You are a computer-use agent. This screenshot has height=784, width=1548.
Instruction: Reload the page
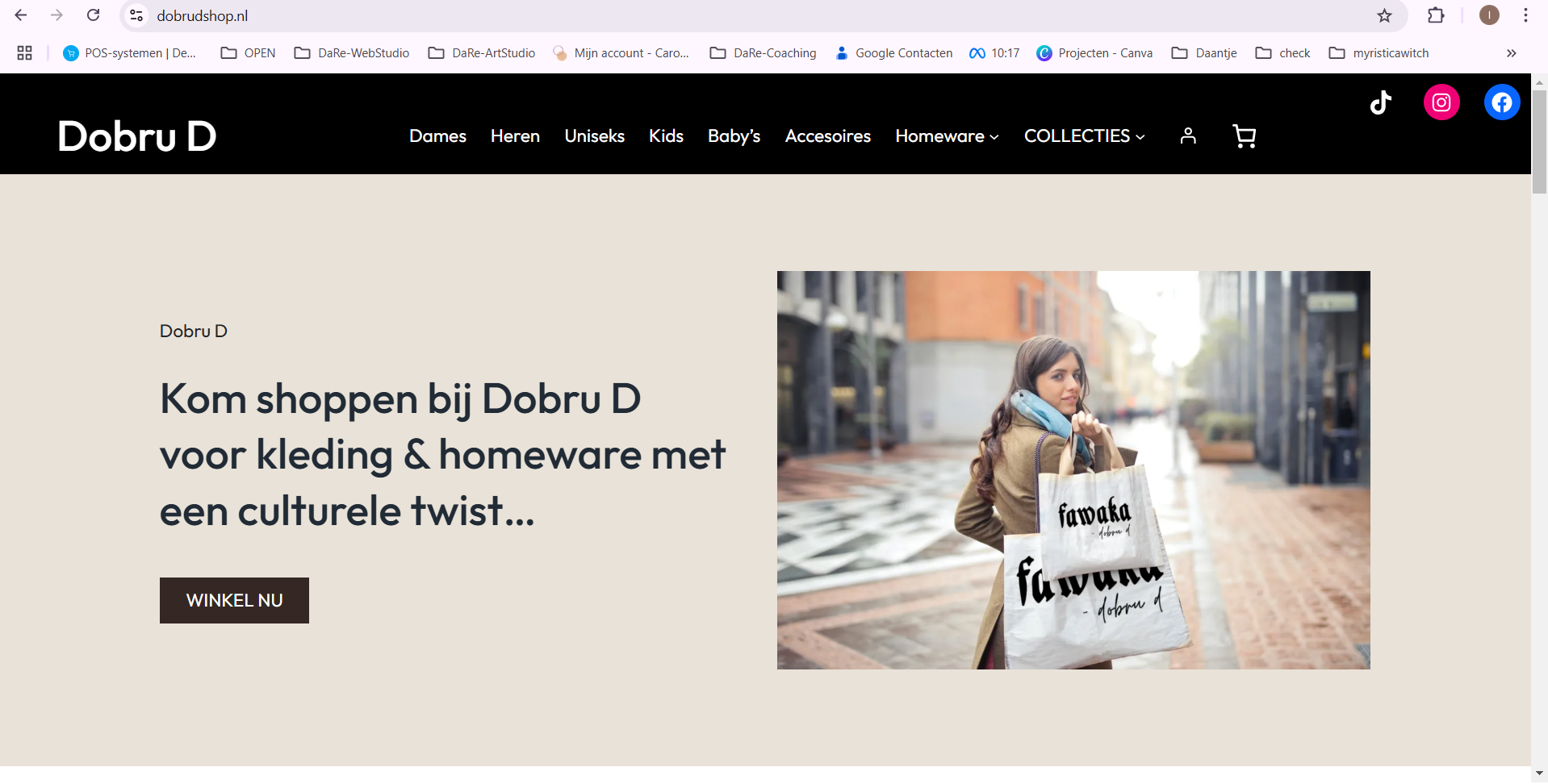[94, 15]
